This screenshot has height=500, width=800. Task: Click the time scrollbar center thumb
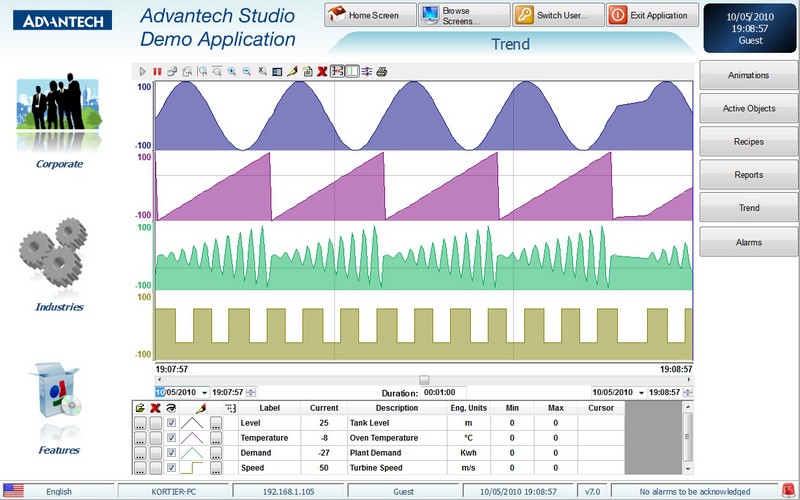tap(424, 380)
